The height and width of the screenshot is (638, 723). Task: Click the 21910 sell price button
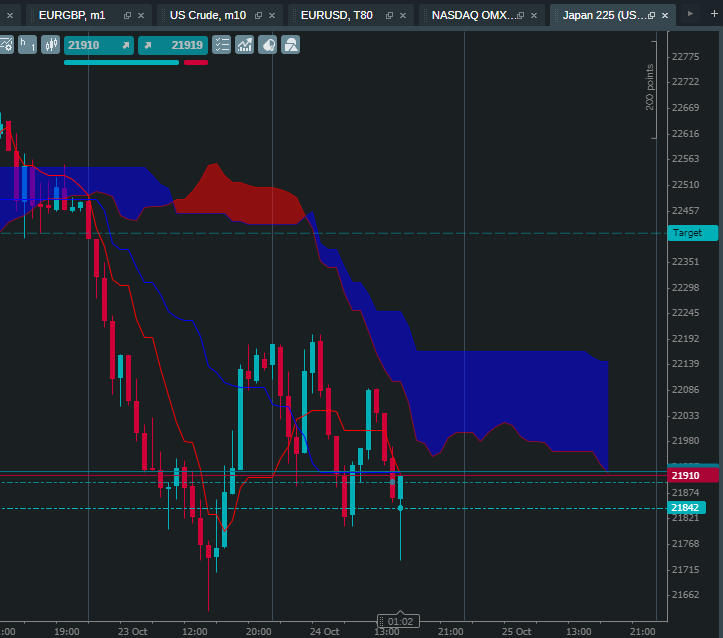click(99, 45)
